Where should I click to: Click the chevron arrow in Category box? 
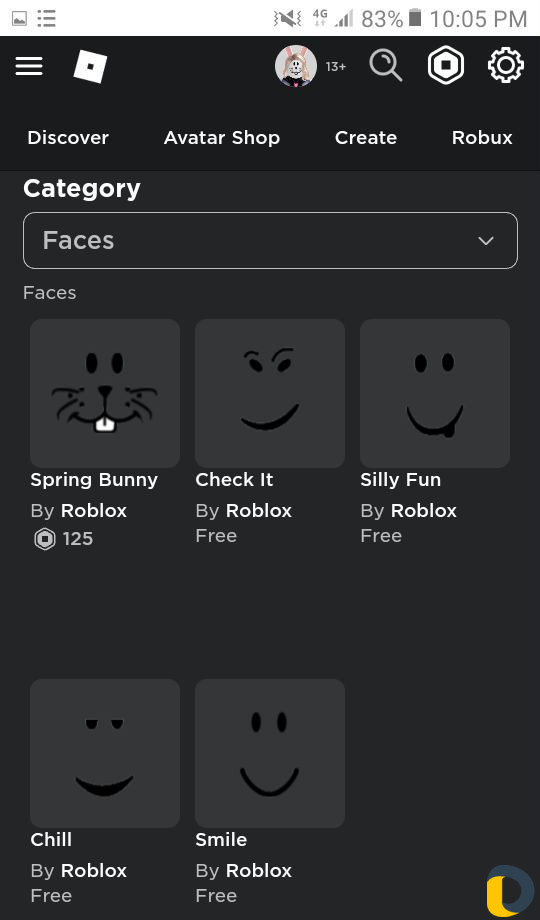click(485, 241)
